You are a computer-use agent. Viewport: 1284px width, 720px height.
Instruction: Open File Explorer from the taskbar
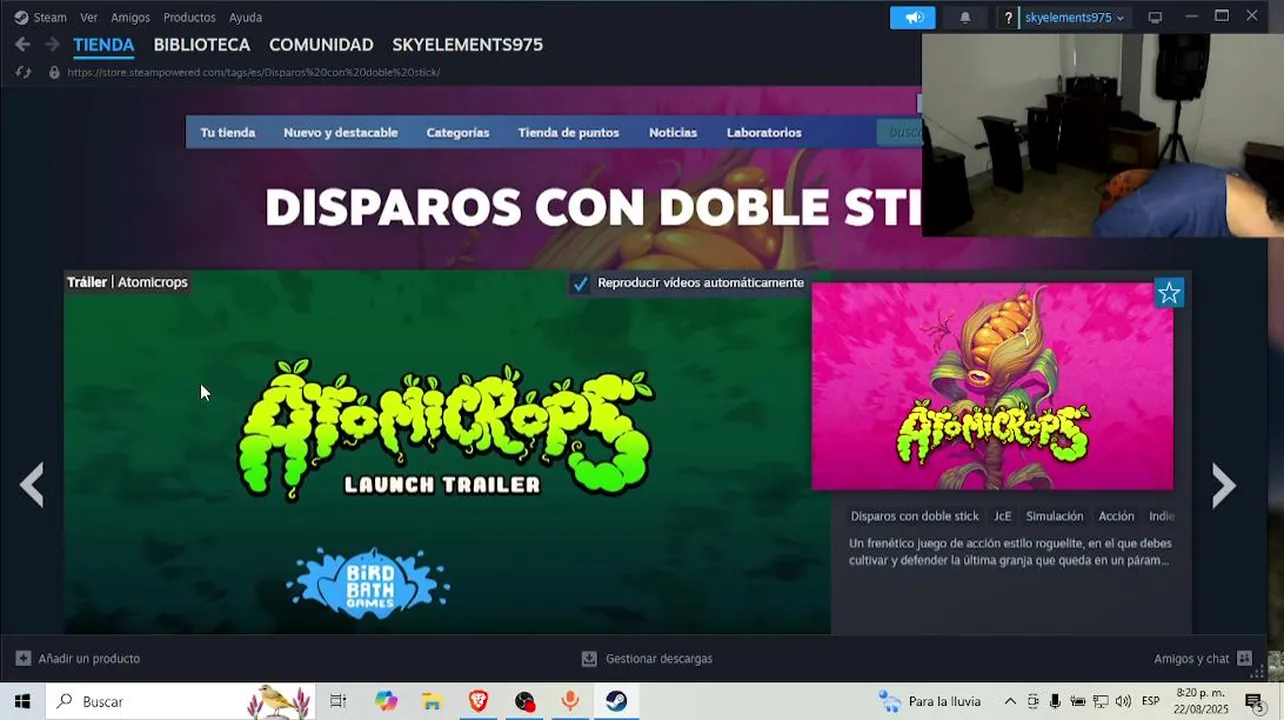point(431,701)
